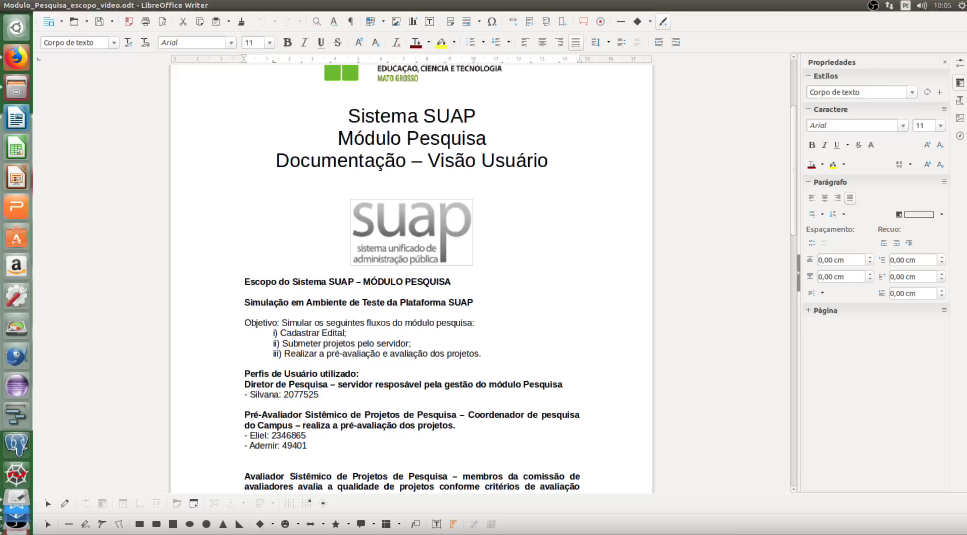Export as PDF icon in toolbar
Screen dimensions: 967x535
[128, 22]
